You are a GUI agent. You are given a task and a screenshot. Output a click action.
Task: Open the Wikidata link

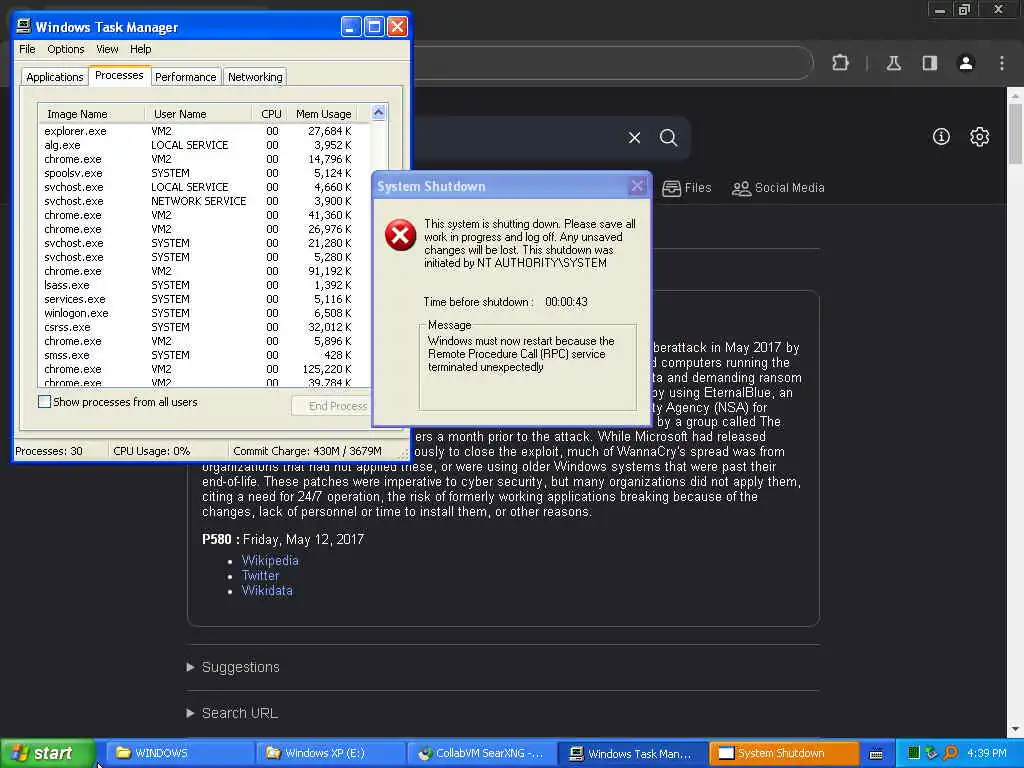coord(267,590)
